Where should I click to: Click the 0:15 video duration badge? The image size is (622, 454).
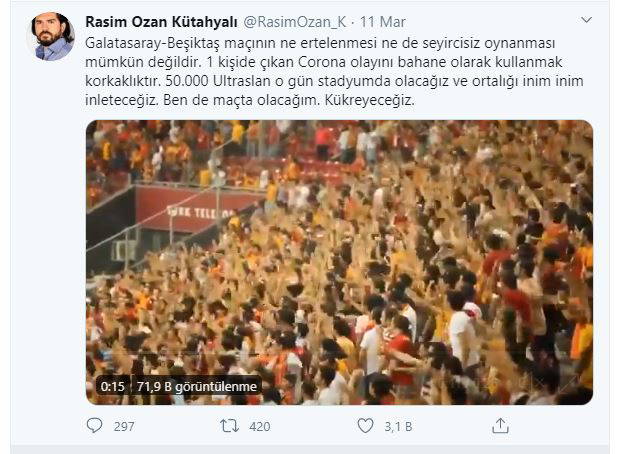112,386
